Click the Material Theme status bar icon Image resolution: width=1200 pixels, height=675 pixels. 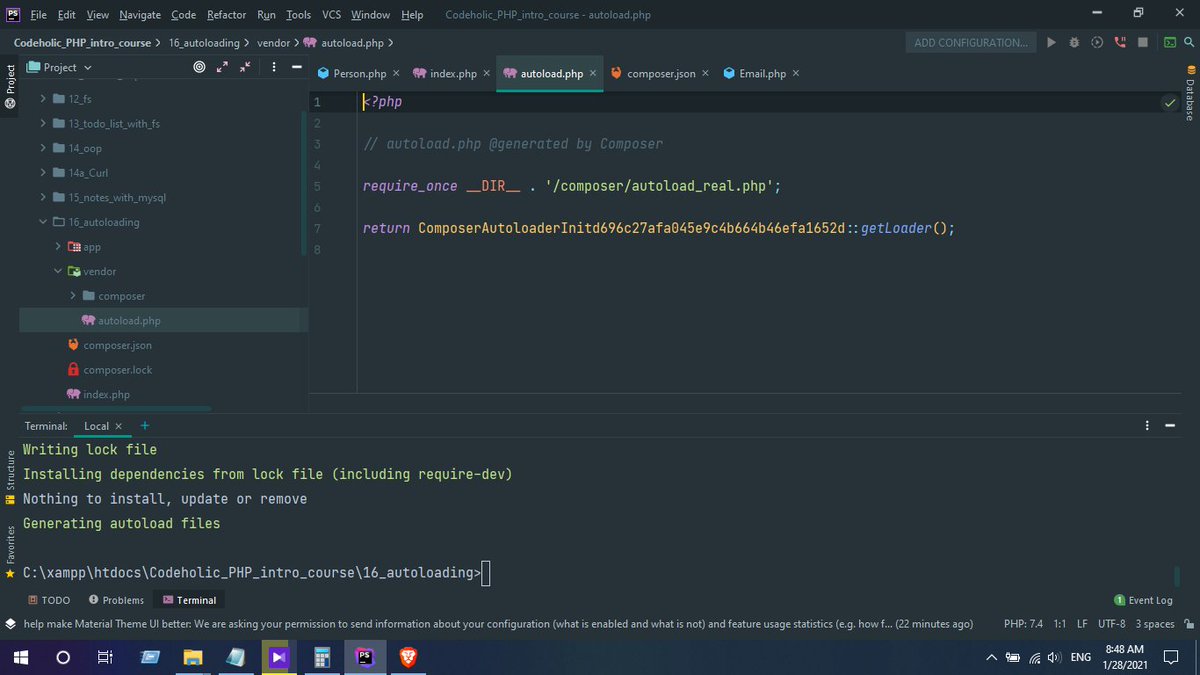10,623
